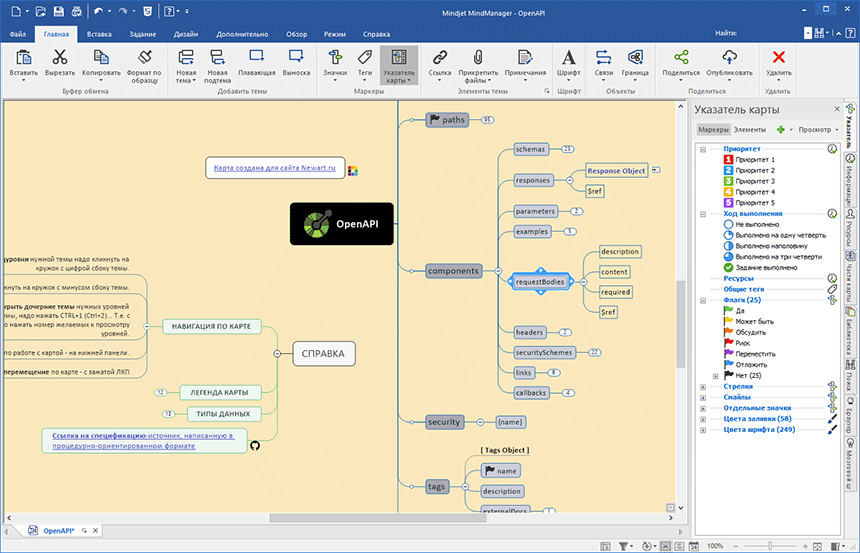Toggle the Указатель карты ribbon button
This screenshot has height=553, width=860.
point(399,65)
